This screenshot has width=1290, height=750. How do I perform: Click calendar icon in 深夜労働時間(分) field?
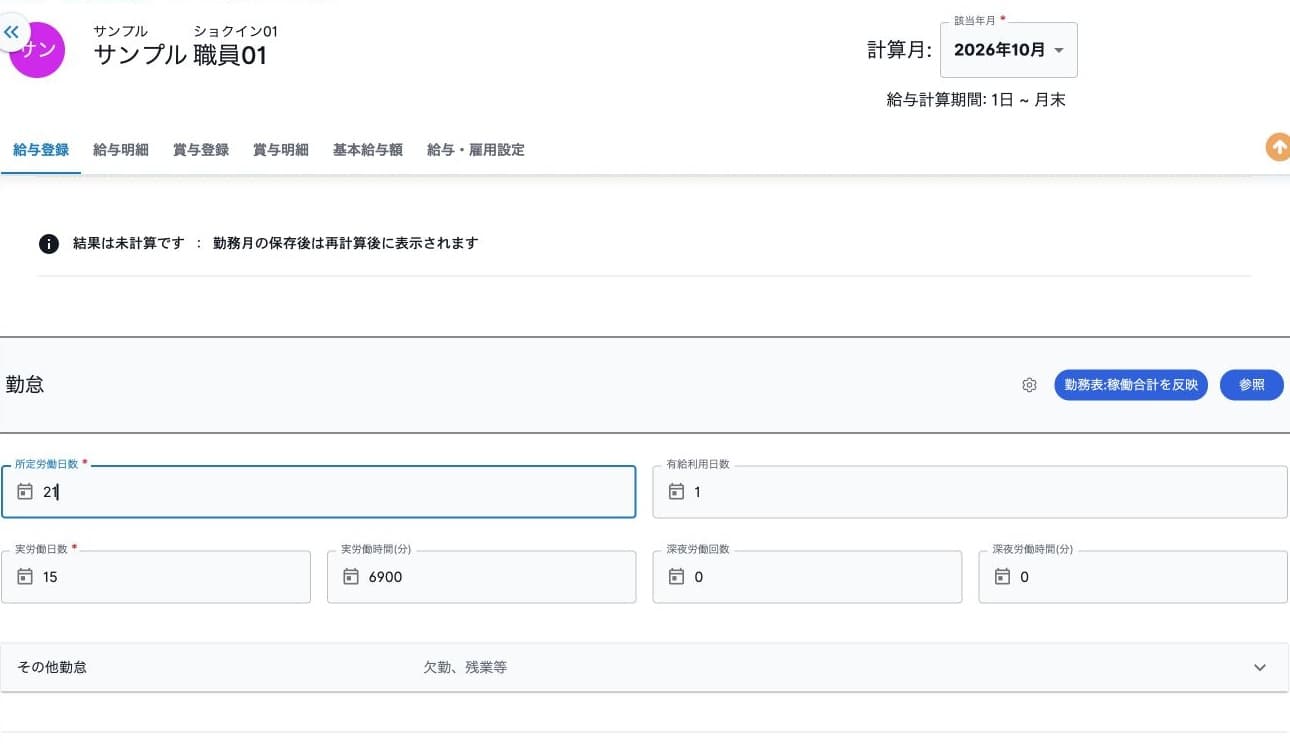point(1002,577)
